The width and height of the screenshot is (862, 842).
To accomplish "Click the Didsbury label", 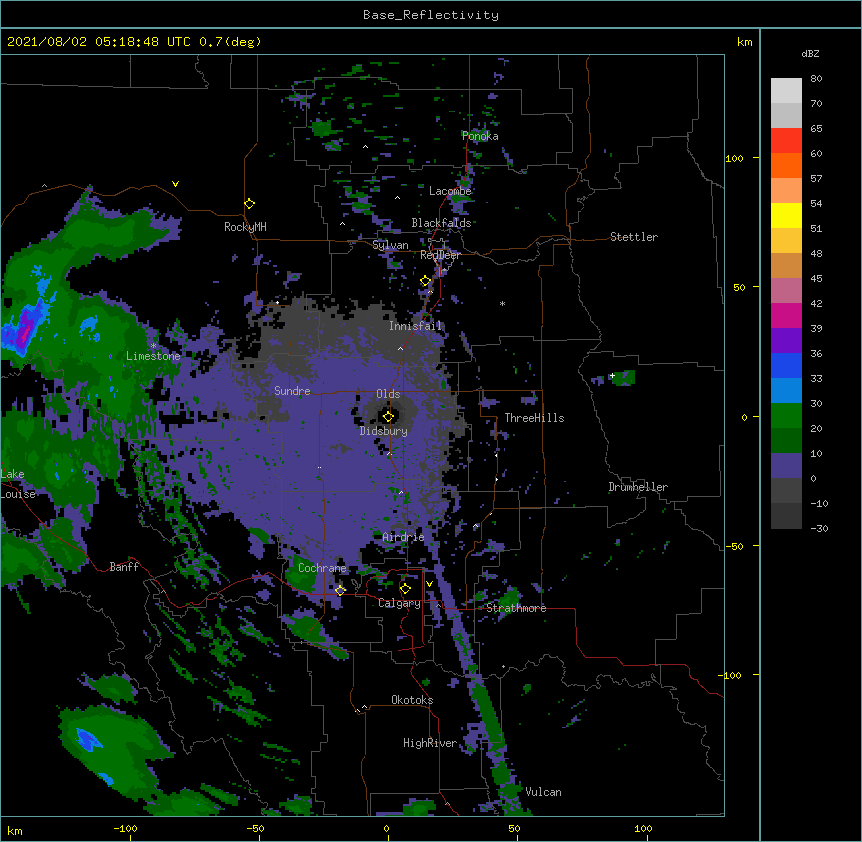I will [x=384, y=431].
